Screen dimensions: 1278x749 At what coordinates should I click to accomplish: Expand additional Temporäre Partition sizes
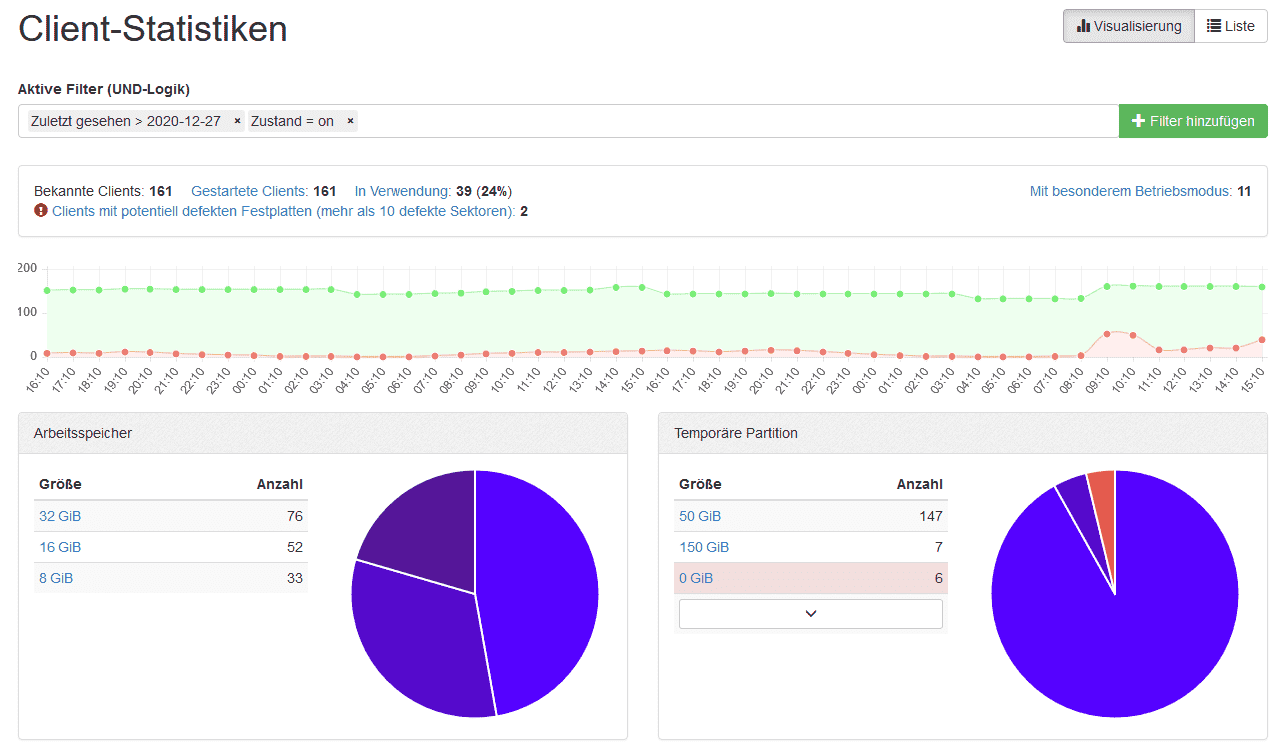tap(810, 613)
